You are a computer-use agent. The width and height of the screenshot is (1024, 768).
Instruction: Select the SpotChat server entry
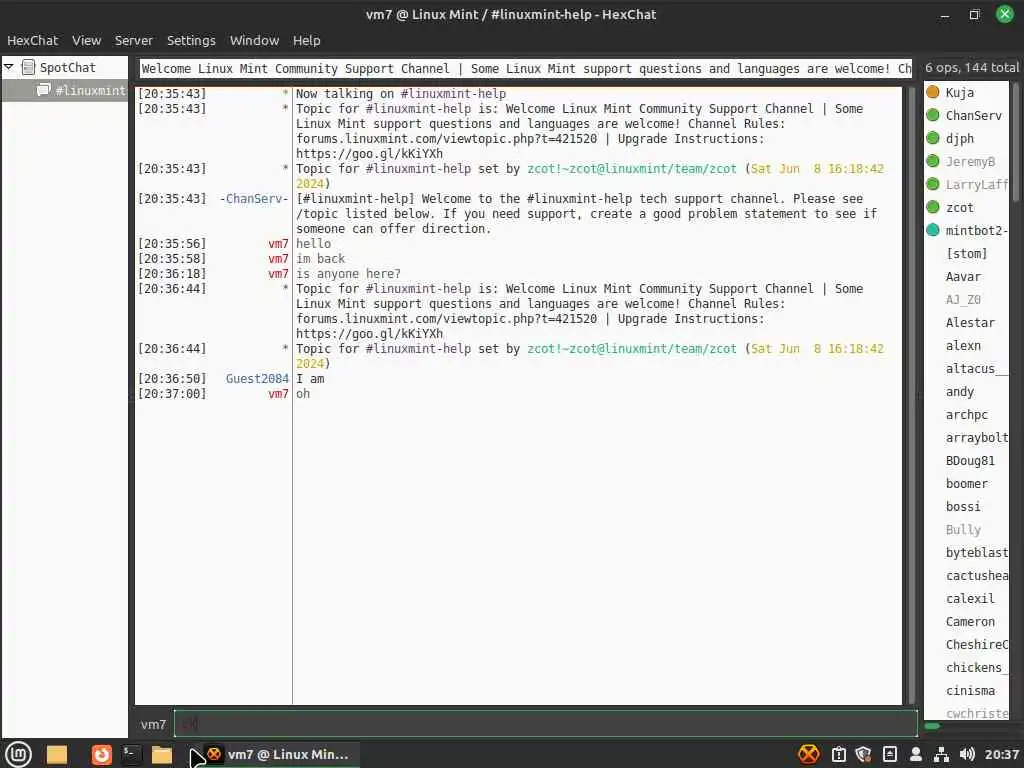coord(67,67)
